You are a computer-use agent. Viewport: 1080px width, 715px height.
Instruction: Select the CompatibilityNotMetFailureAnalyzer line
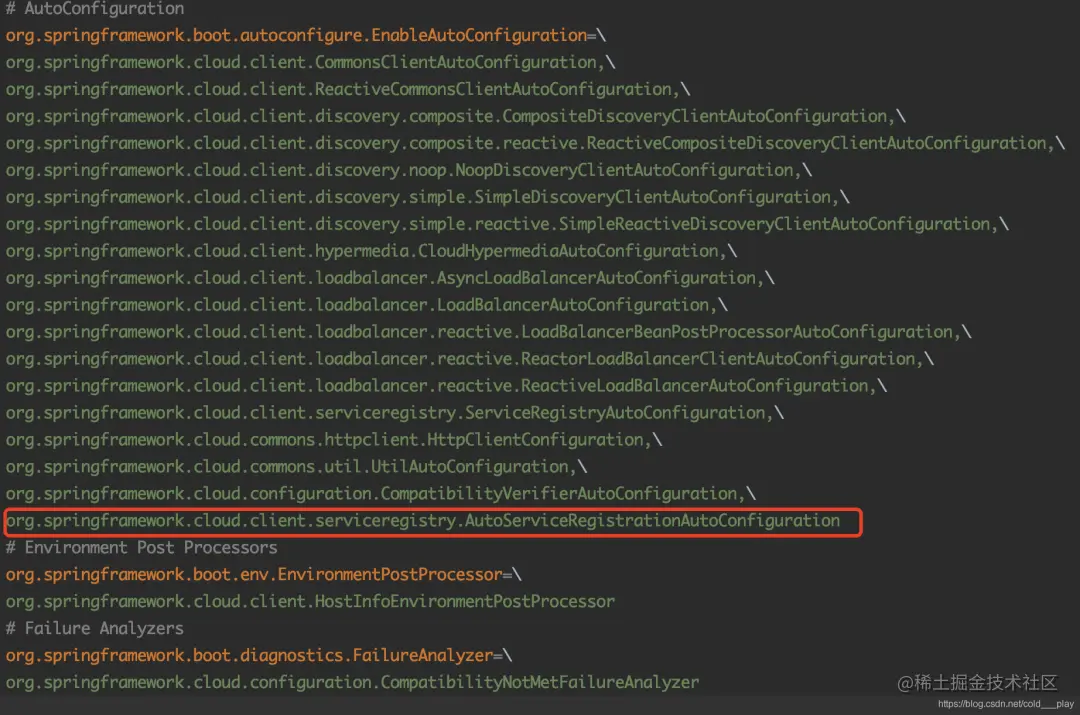(x=352, y=682)
